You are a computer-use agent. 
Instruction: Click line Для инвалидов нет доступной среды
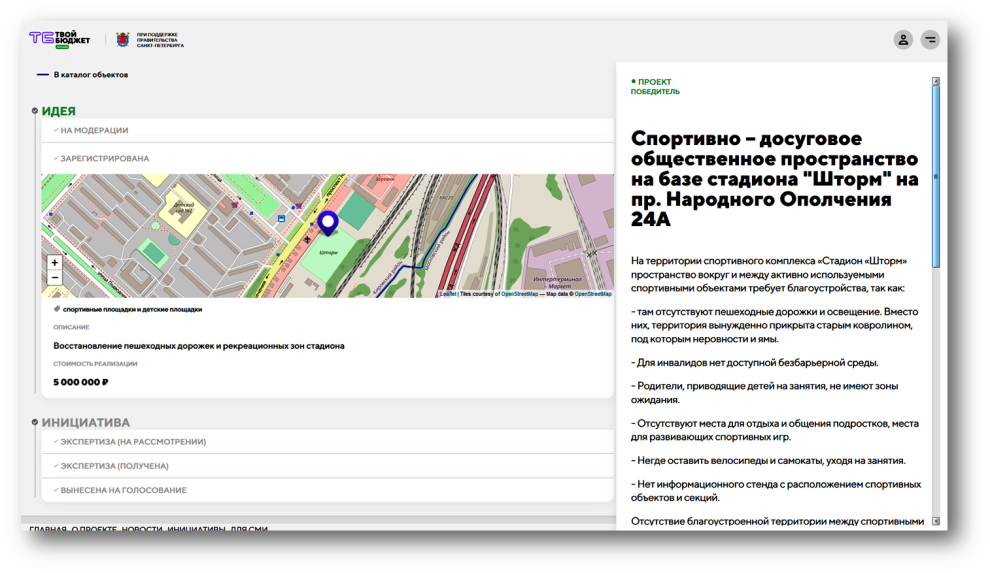click(x=754, y=362)
